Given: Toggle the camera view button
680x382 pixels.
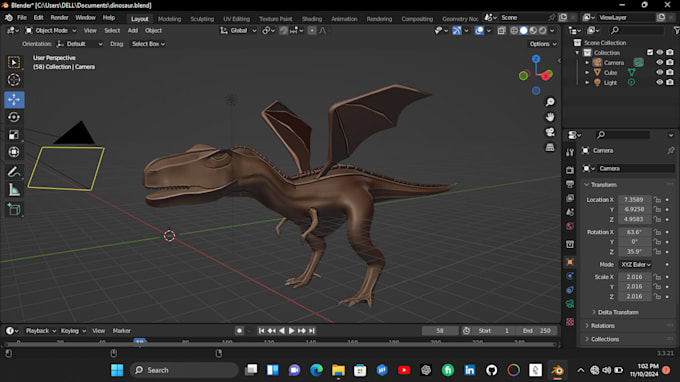Looking at the screenshot, I should 550,132.
